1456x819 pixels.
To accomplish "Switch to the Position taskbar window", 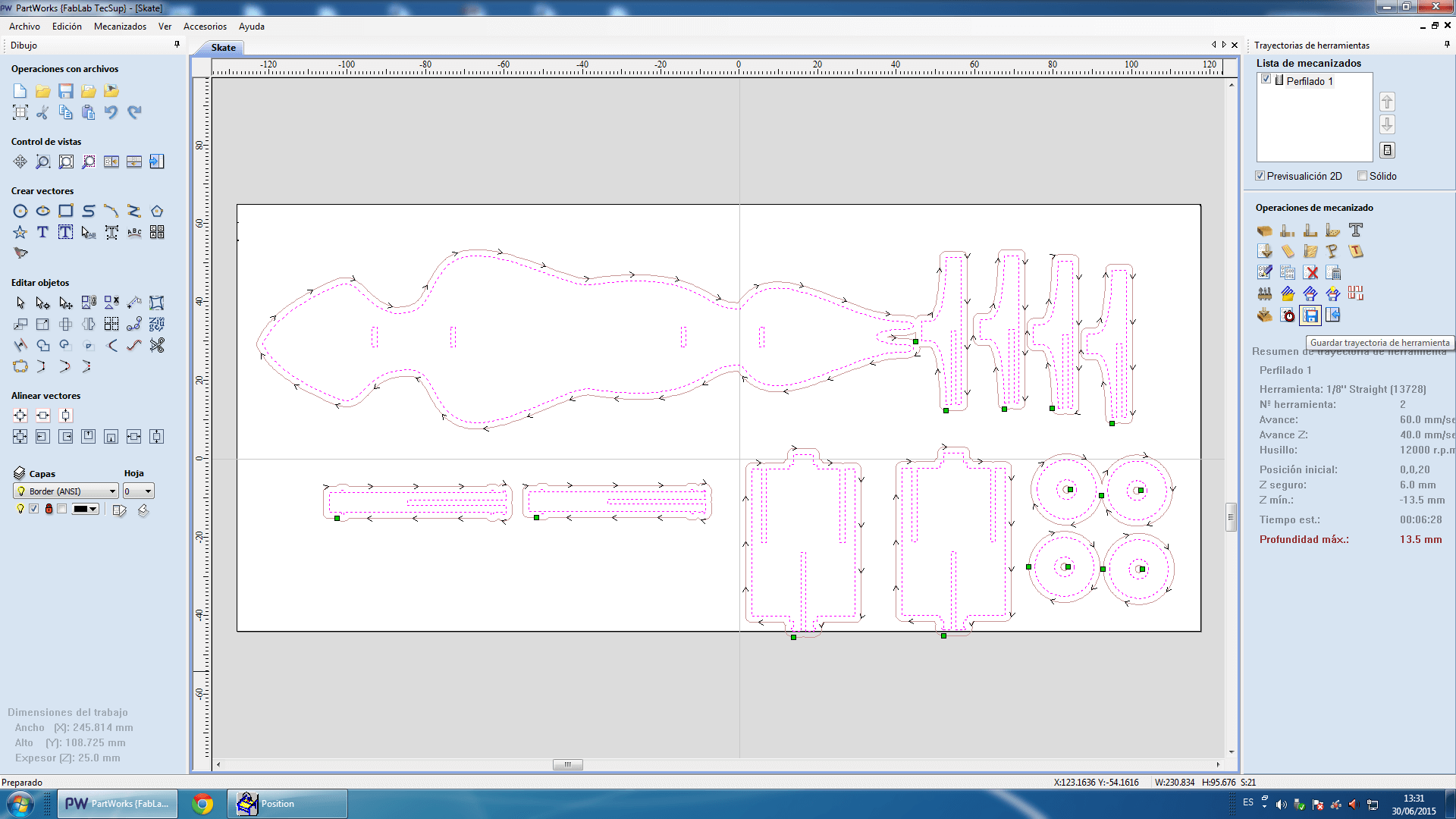I will 287,804.
